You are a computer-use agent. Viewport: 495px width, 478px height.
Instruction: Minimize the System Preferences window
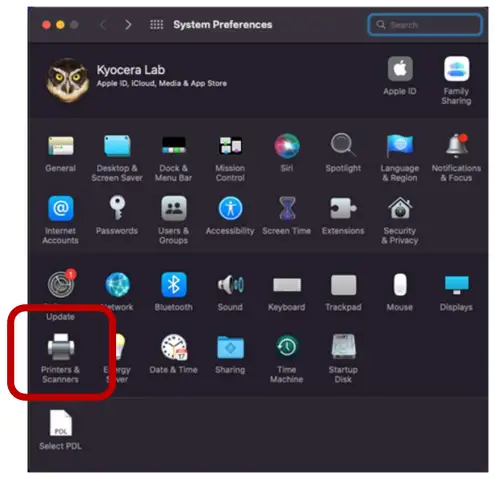(x=60, y=25)
